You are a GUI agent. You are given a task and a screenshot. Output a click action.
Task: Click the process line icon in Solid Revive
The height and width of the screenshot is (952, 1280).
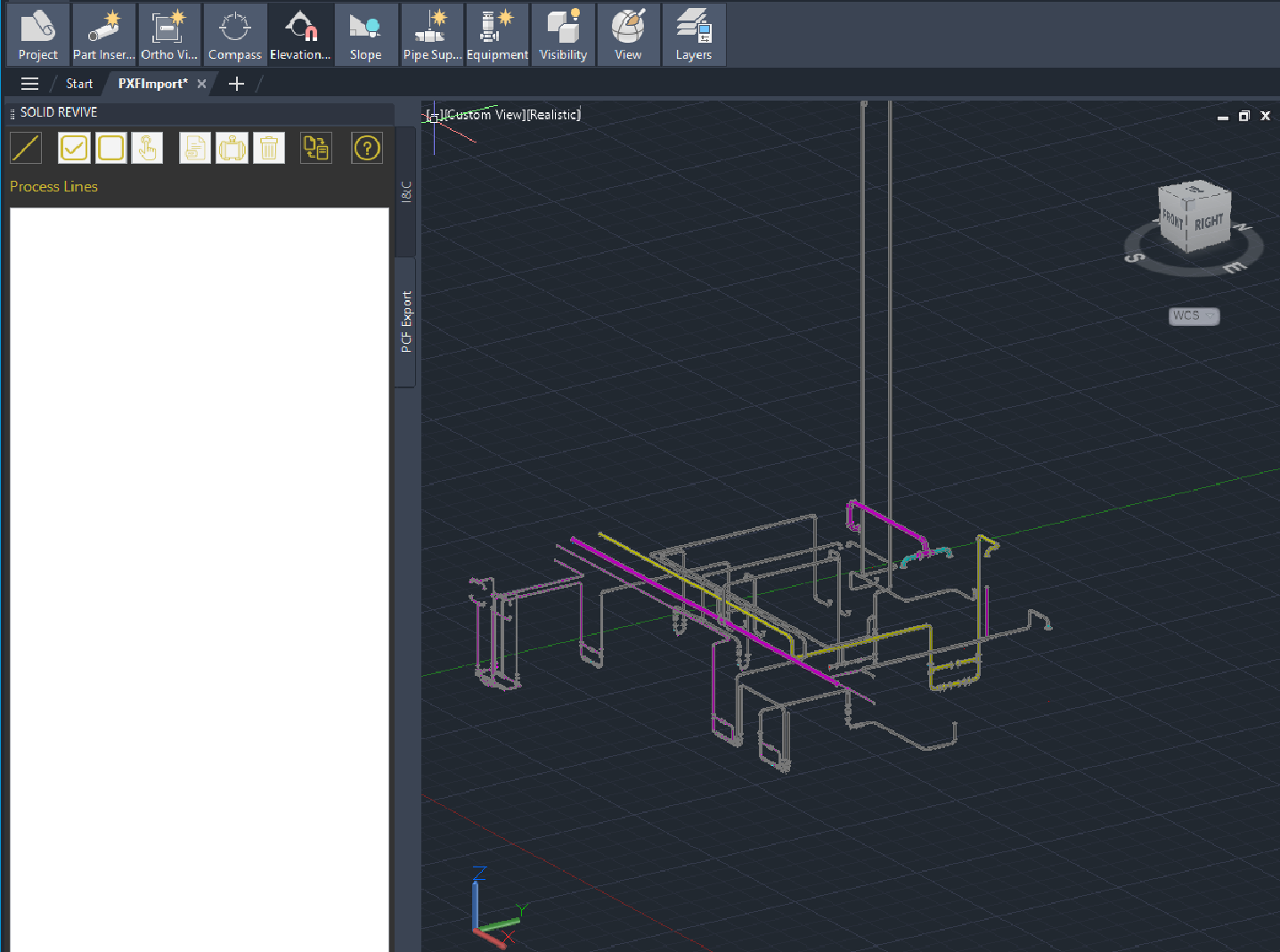[x=26, y=148]
